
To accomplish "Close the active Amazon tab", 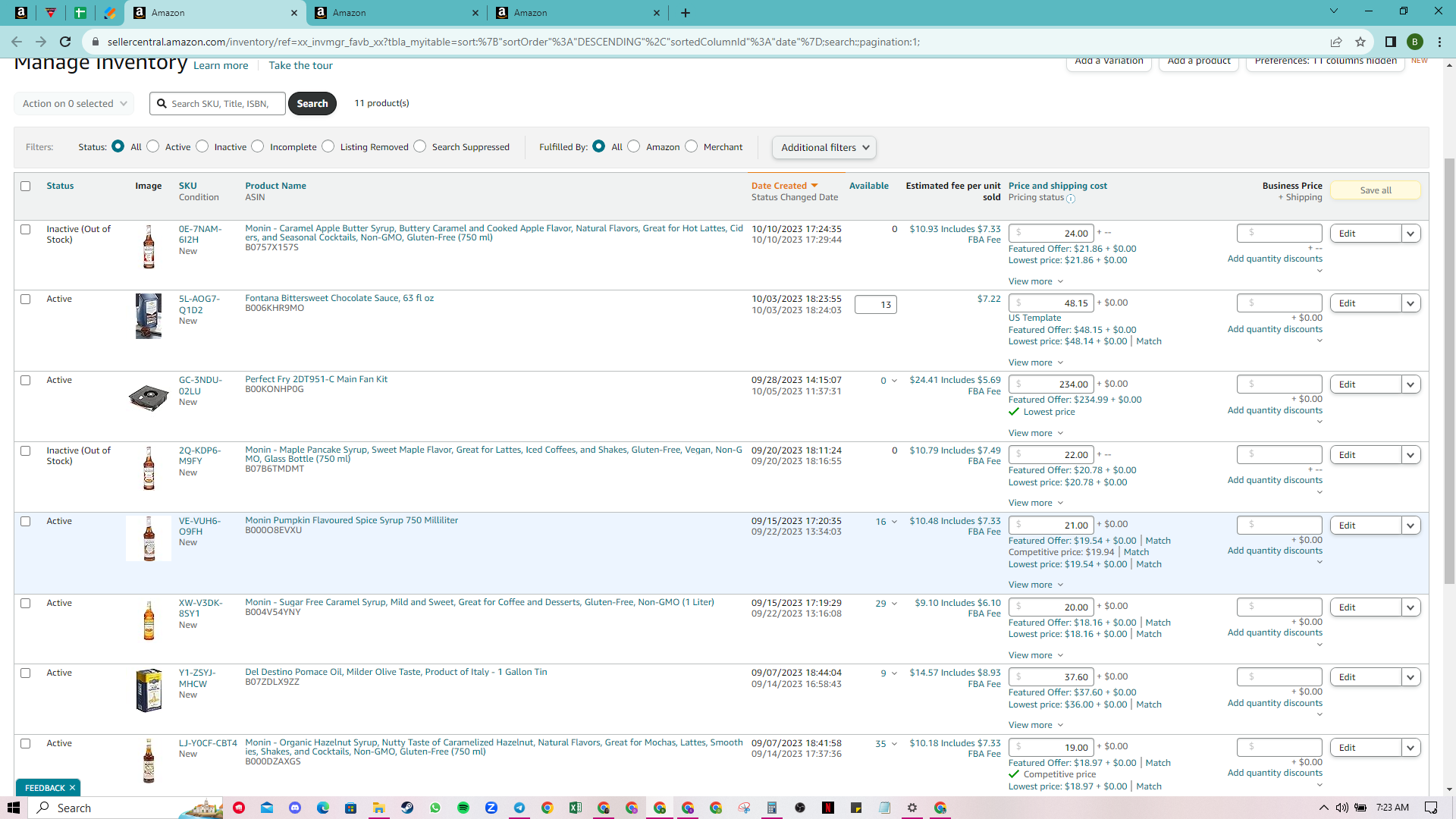I will pos(294,13).
